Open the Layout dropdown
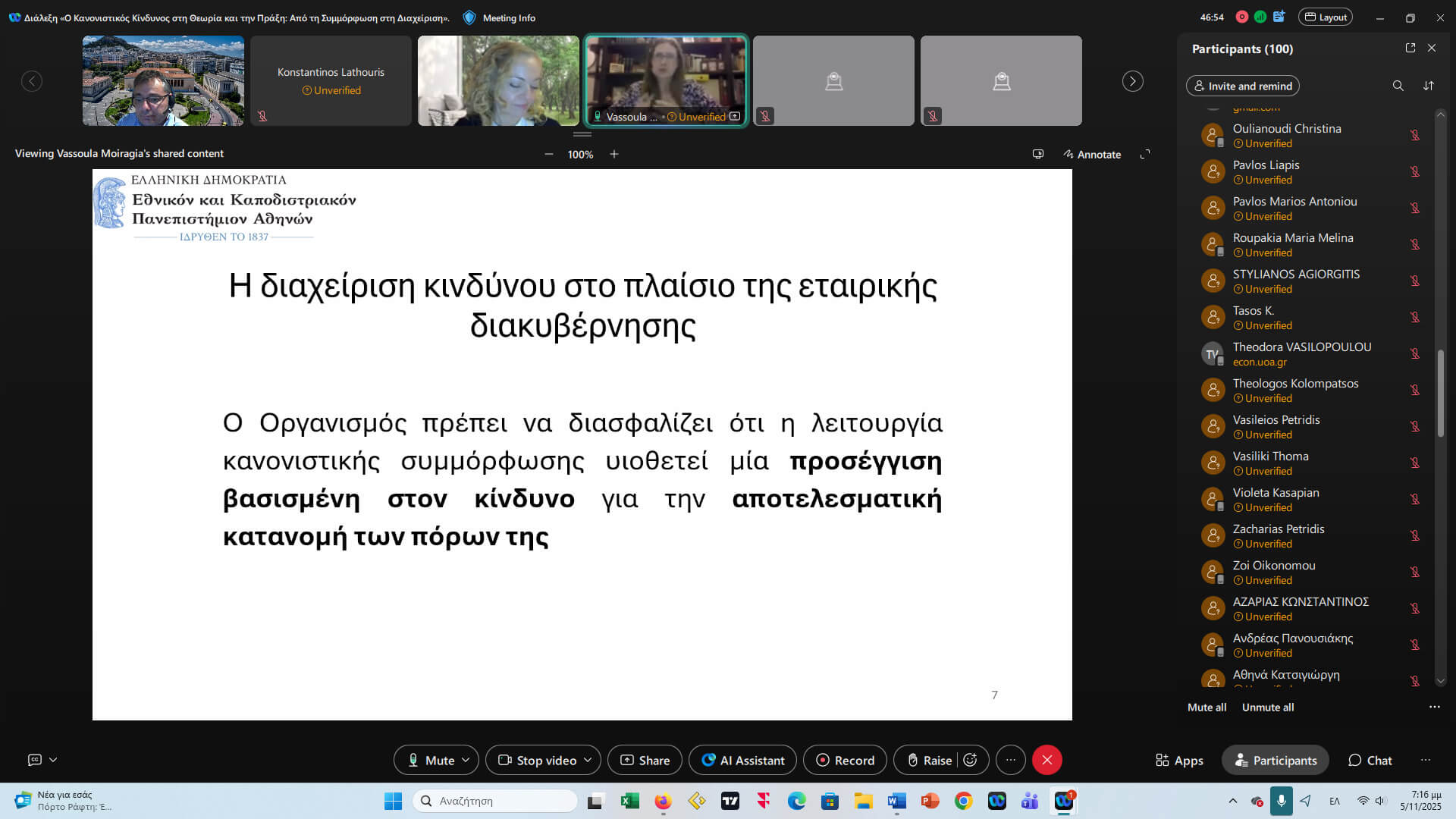 (1326, 17)
